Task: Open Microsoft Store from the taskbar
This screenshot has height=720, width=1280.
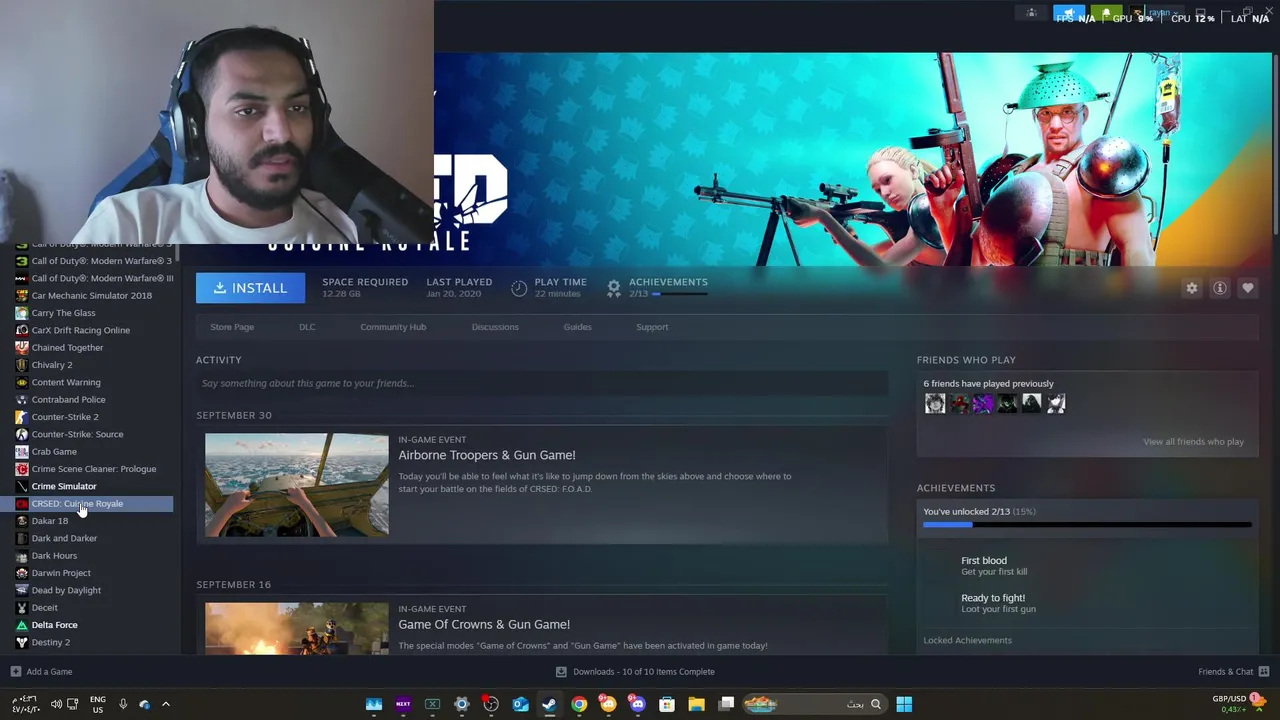Action: point(667,704)
